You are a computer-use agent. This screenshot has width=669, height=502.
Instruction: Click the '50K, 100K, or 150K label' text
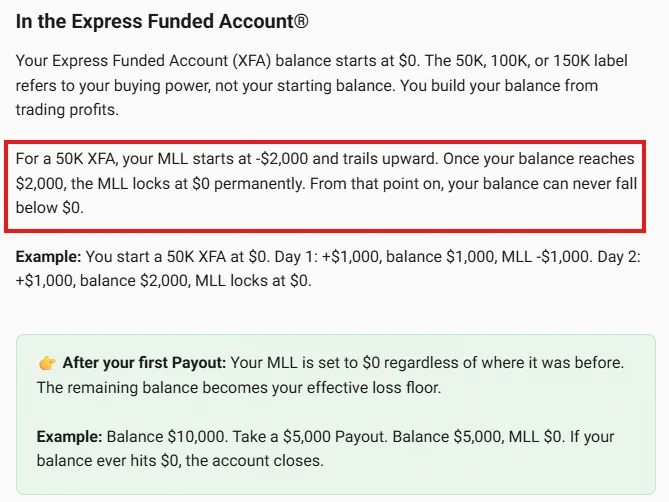pos(541,61)
